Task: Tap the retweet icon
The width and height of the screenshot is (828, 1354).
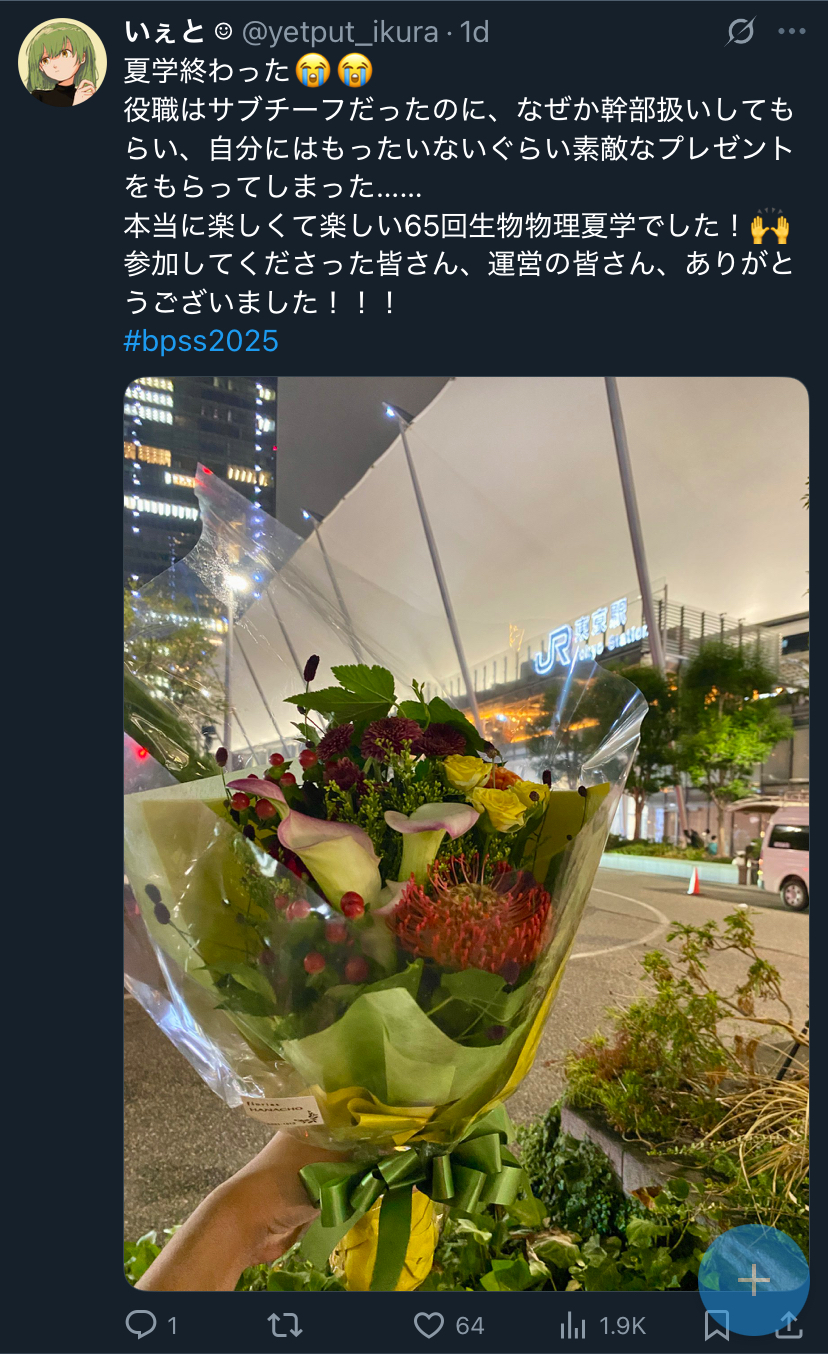Action: (x=285, y=1326)
